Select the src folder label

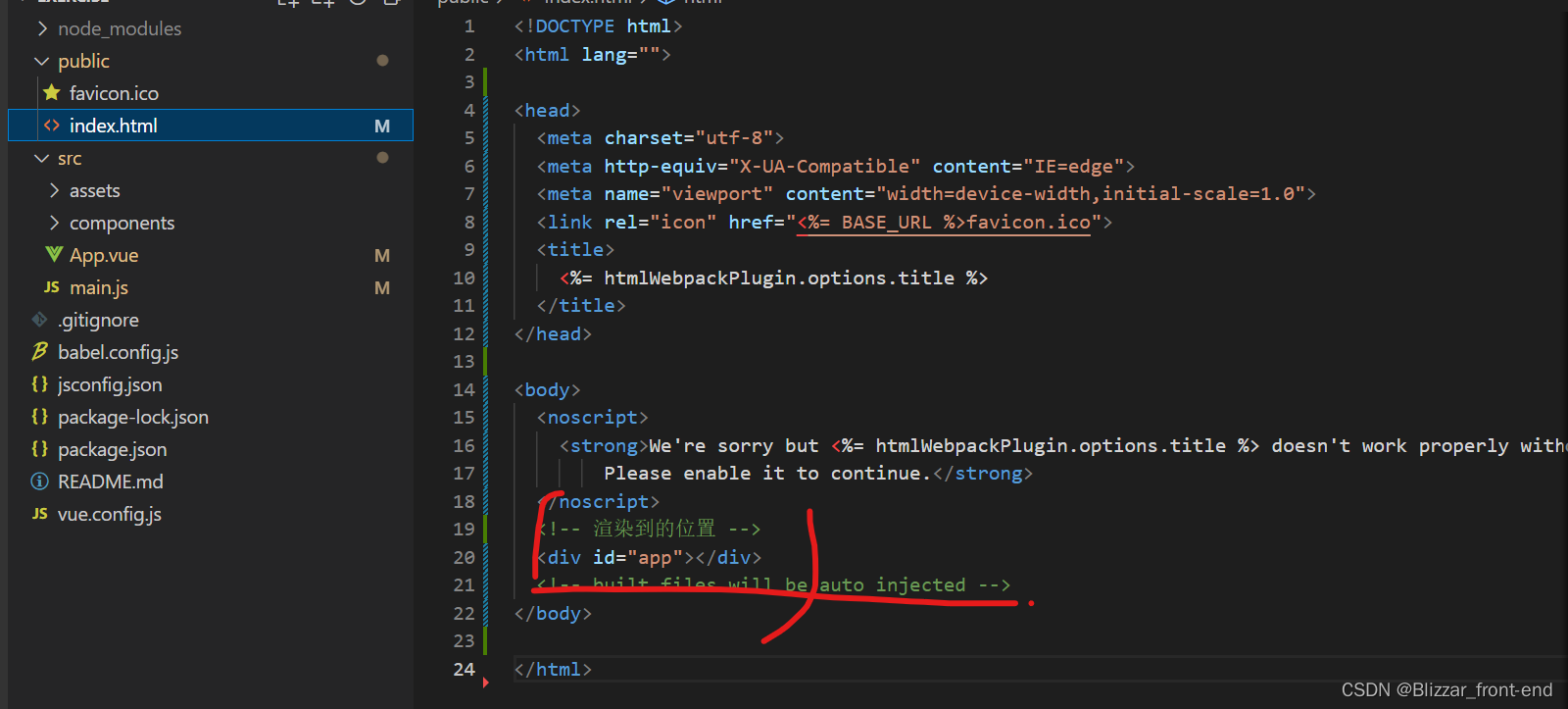[70, 158]
